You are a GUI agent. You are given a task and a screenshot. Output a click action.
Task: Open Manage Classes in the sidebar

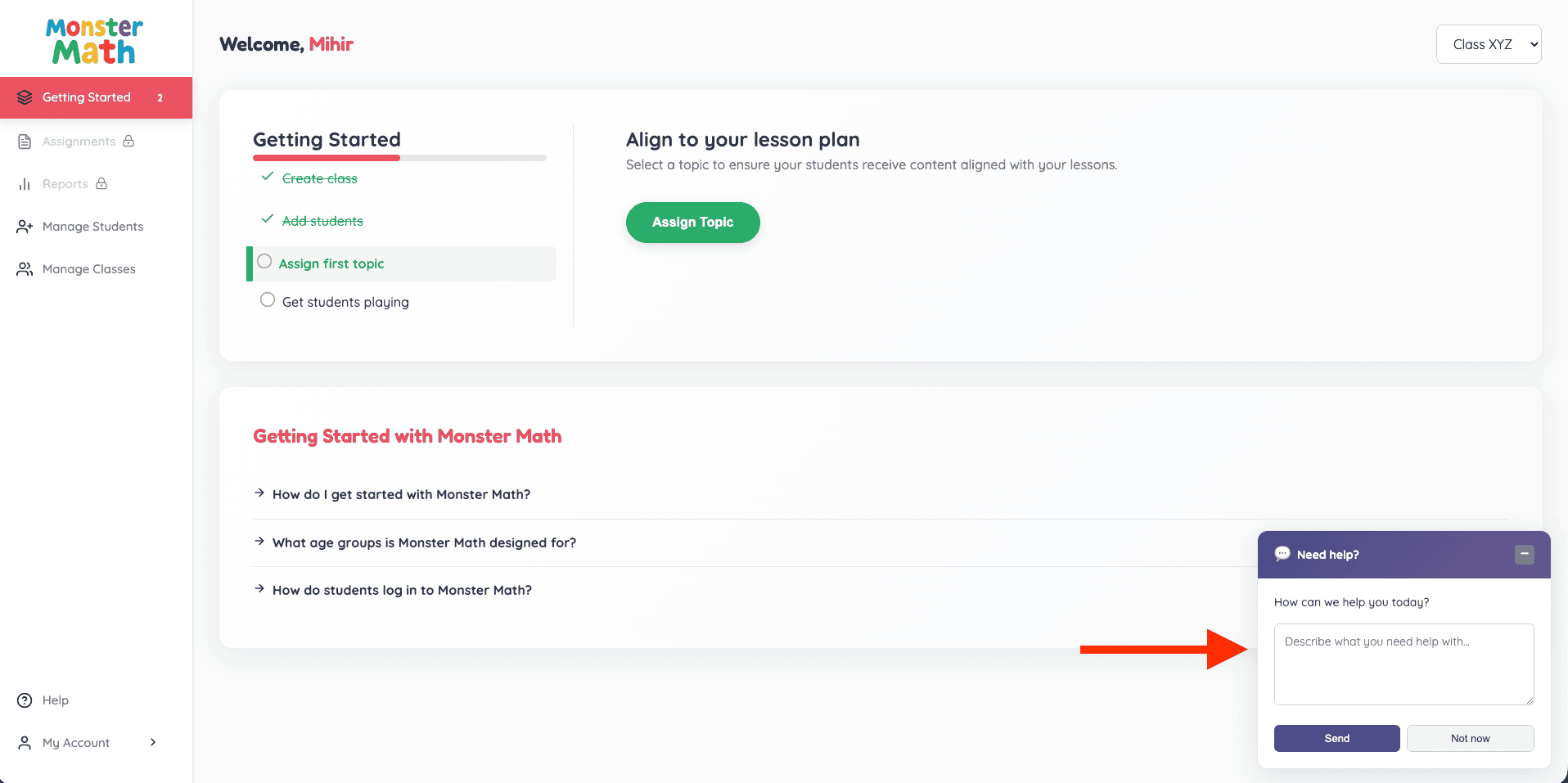click(x=88, y=269)
